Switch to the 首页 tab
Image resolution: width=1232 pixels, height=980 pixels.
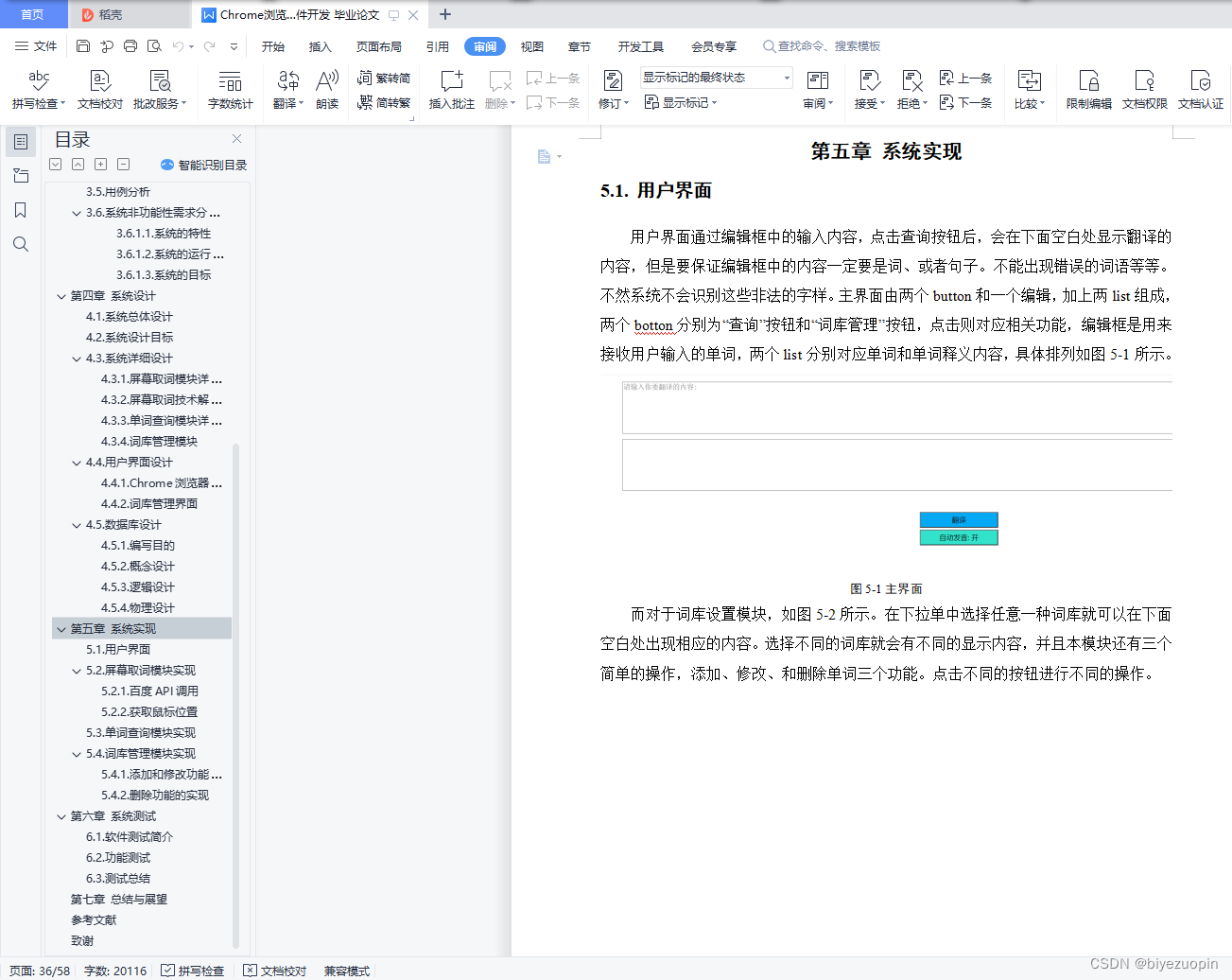point(32,14)
